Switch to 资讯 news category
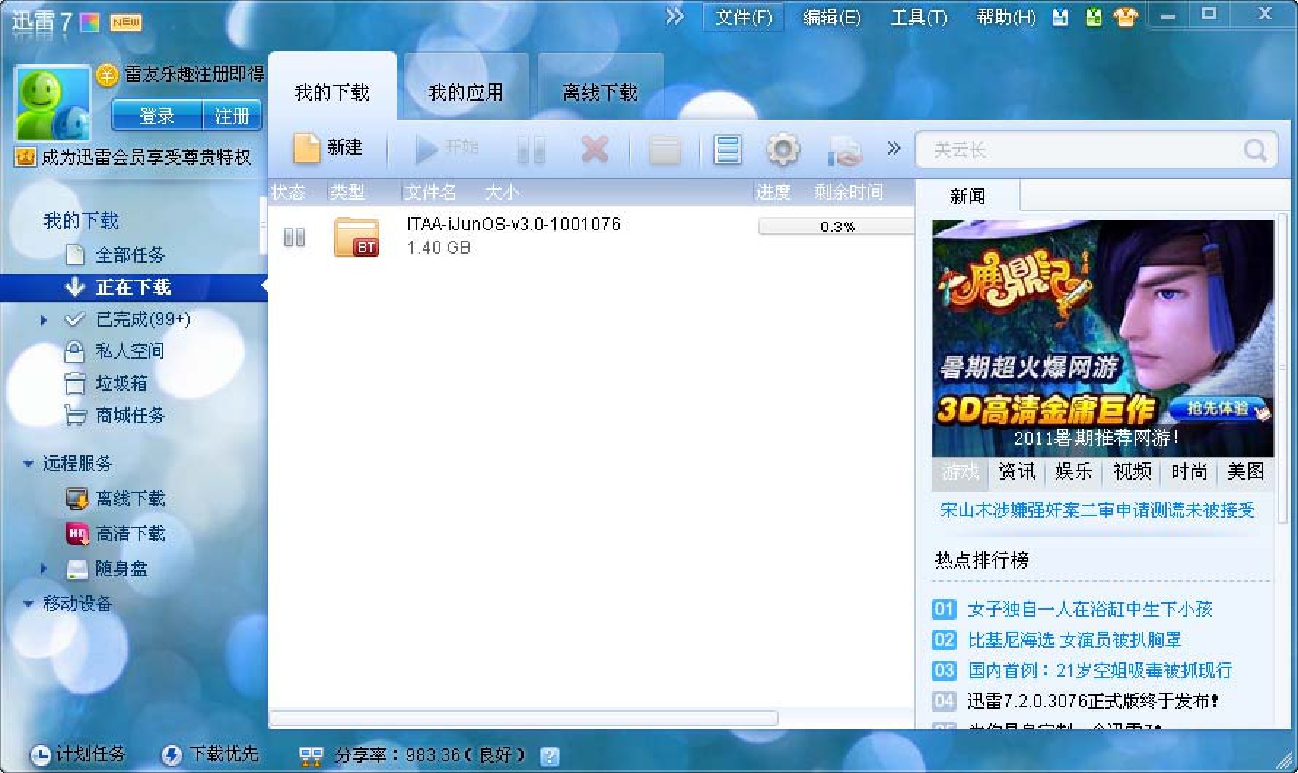This screenshot has width=1298, height=773. pos(1017,472)
